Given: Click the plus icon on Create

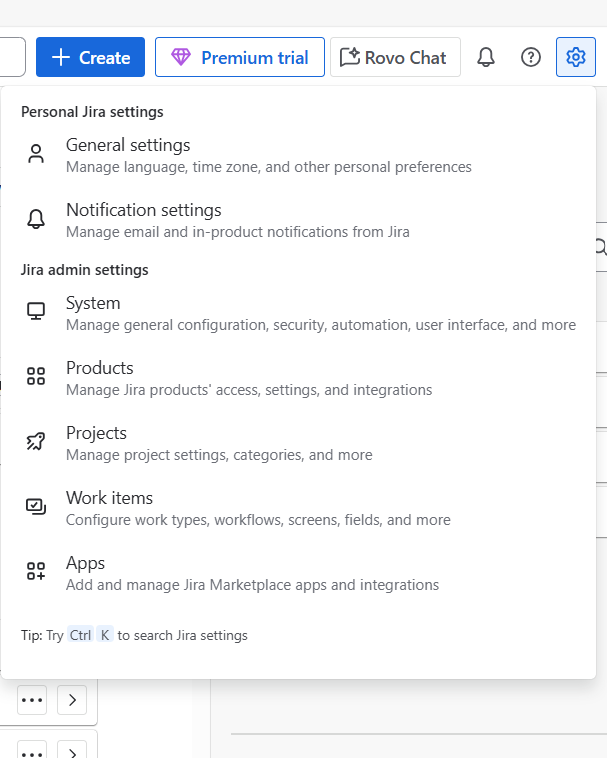Looking at the screenshot, I should coord(61,57).
